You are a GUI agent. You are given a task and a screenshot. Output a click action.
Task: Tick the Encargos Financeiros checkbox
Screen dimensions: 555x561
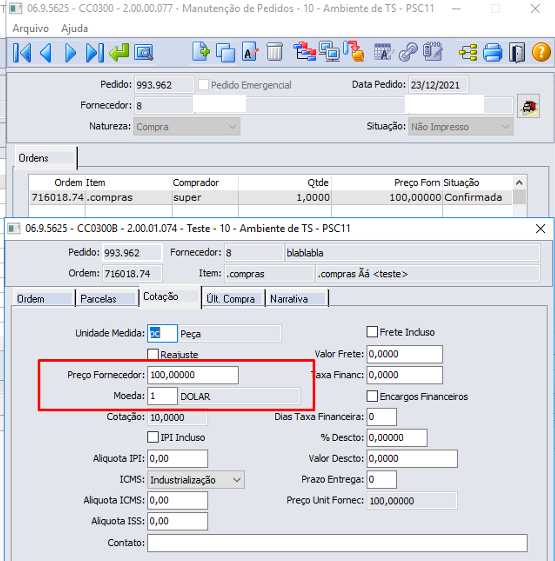click(x=372, y=396)
